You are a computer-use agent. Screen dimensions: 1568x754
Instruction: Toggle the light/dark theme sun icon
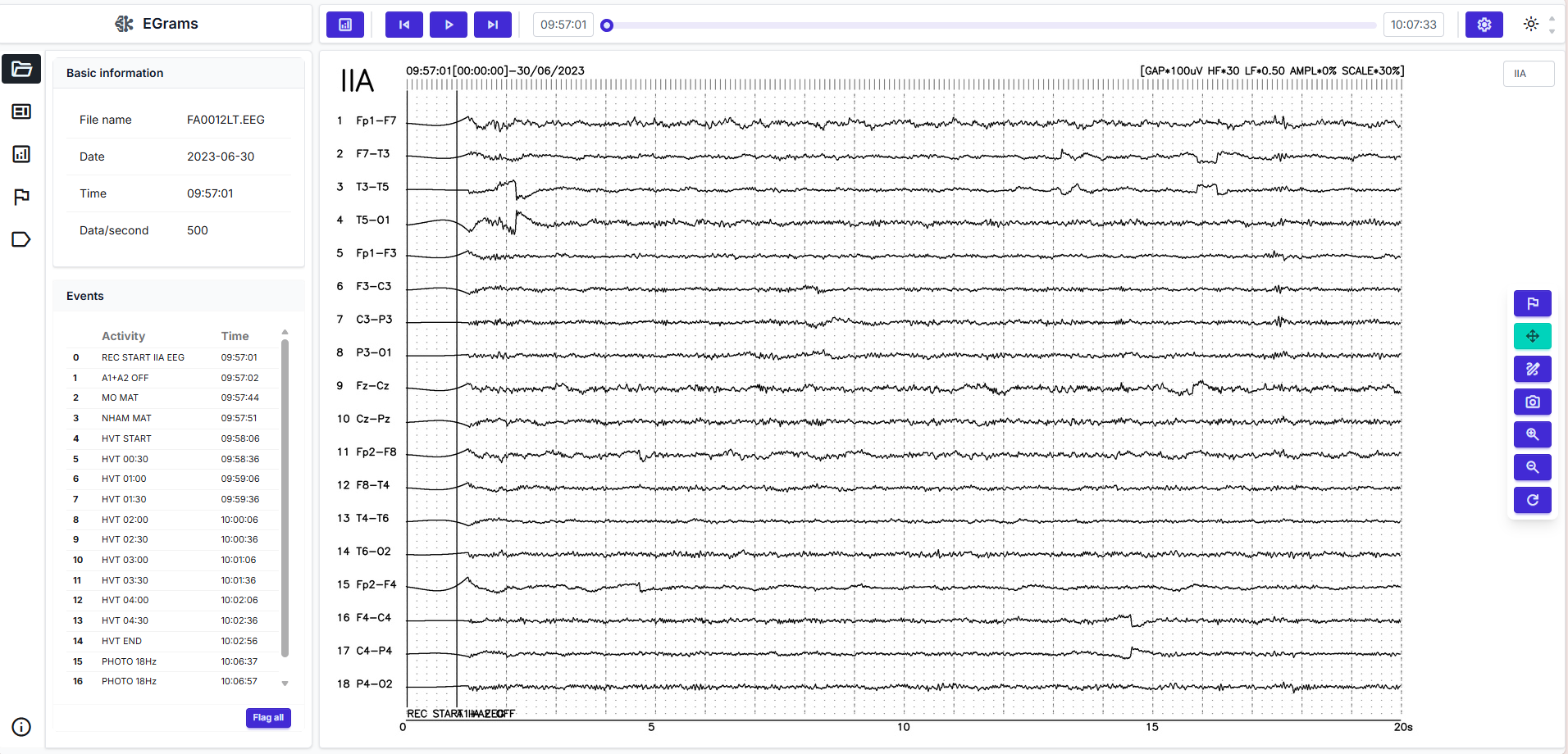point(1530,25)
